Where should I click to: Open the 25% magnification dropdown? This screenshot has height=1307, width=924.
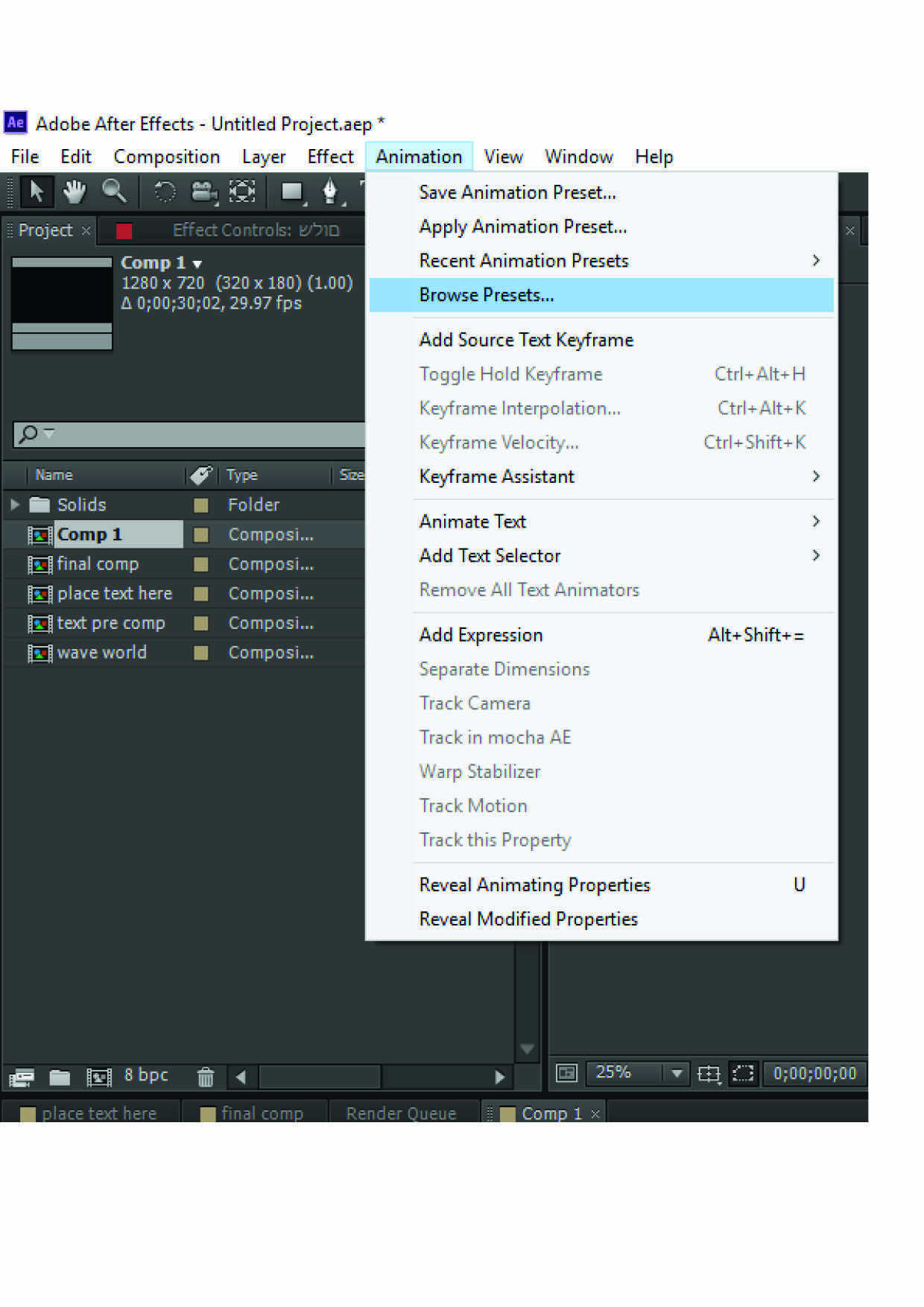click(677, 1073)
